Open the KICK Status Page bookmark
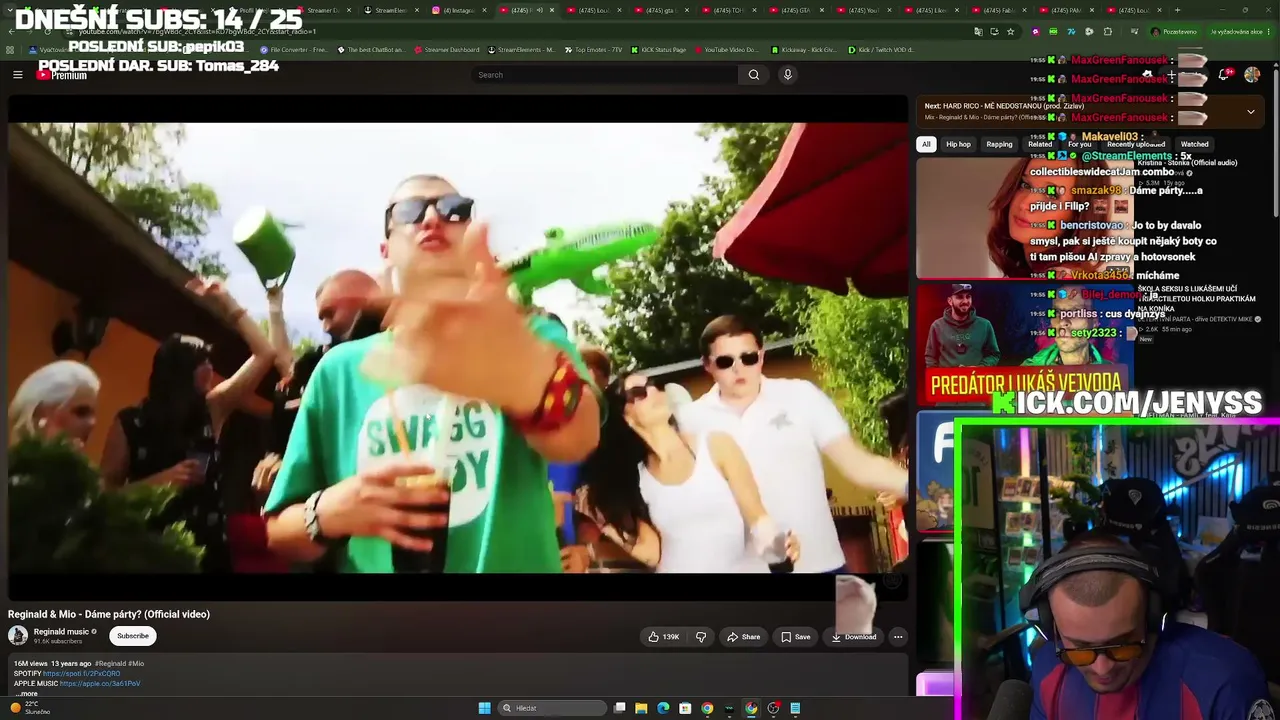Screen dimensions: 1280x720 tap(658, 49)
